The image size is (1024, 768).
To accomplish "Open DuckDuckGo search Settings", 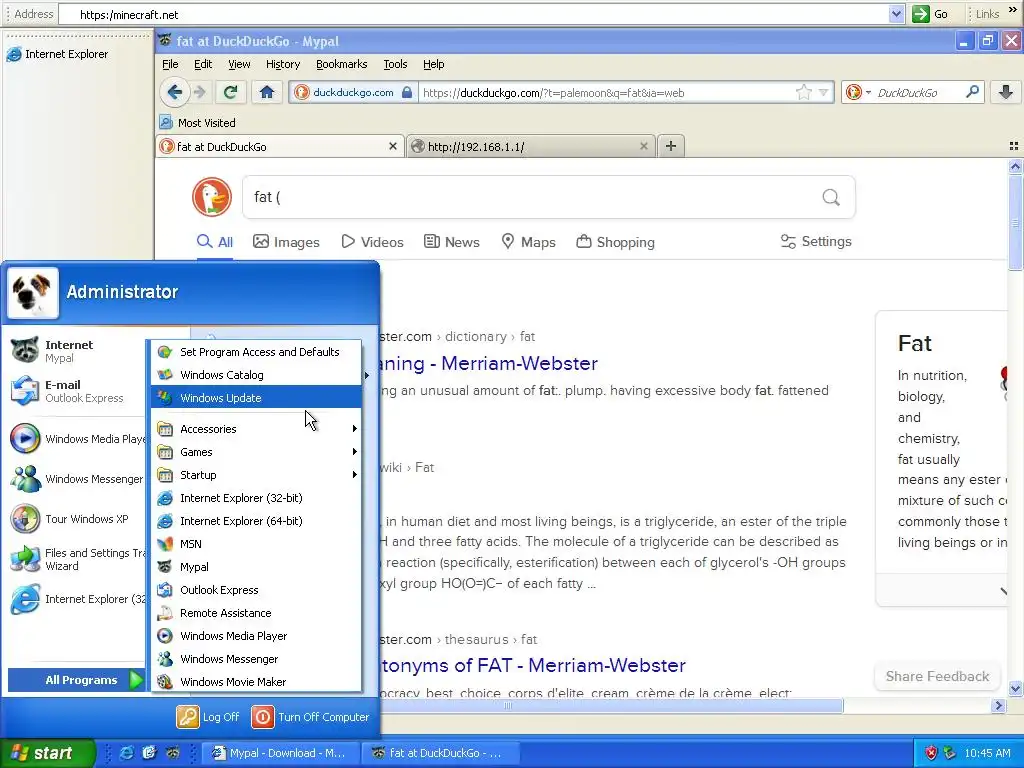I will click(x=816, y=242).
